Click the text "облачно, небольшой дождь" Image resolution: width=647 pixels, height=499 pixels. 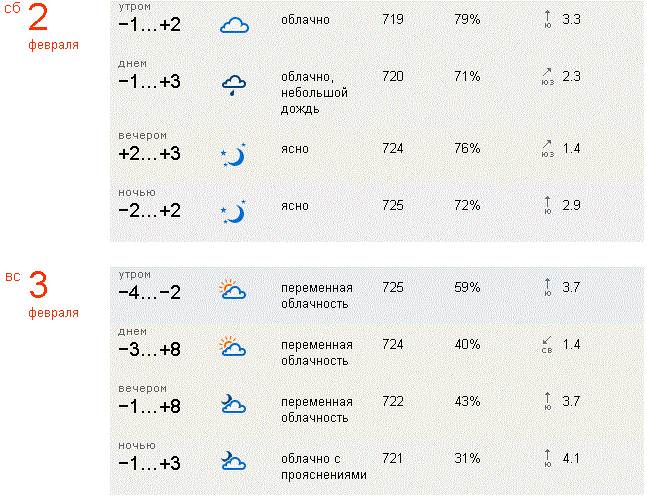tap(313, 85)
